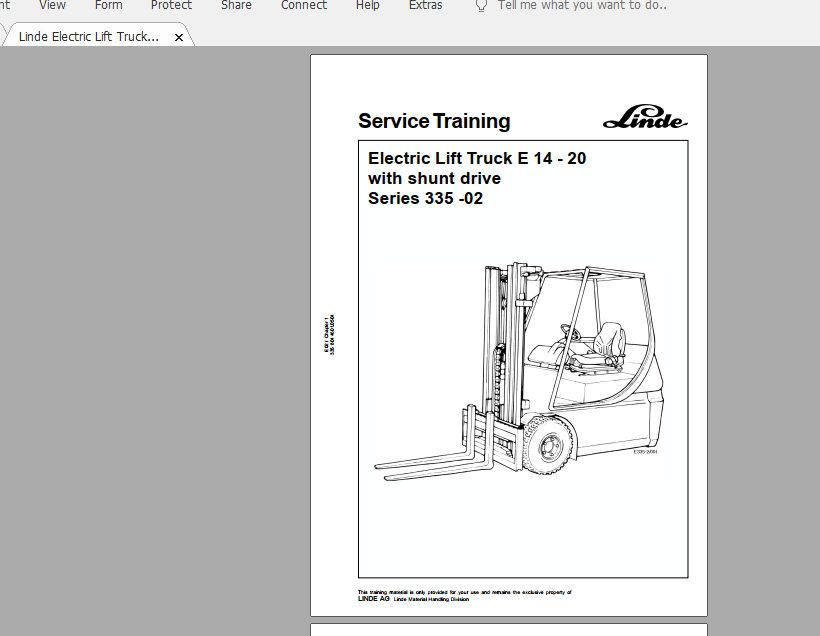Open the View menu
Image resolution: width=820 pixels, height=636 pixels.
(x=52, y=5)
